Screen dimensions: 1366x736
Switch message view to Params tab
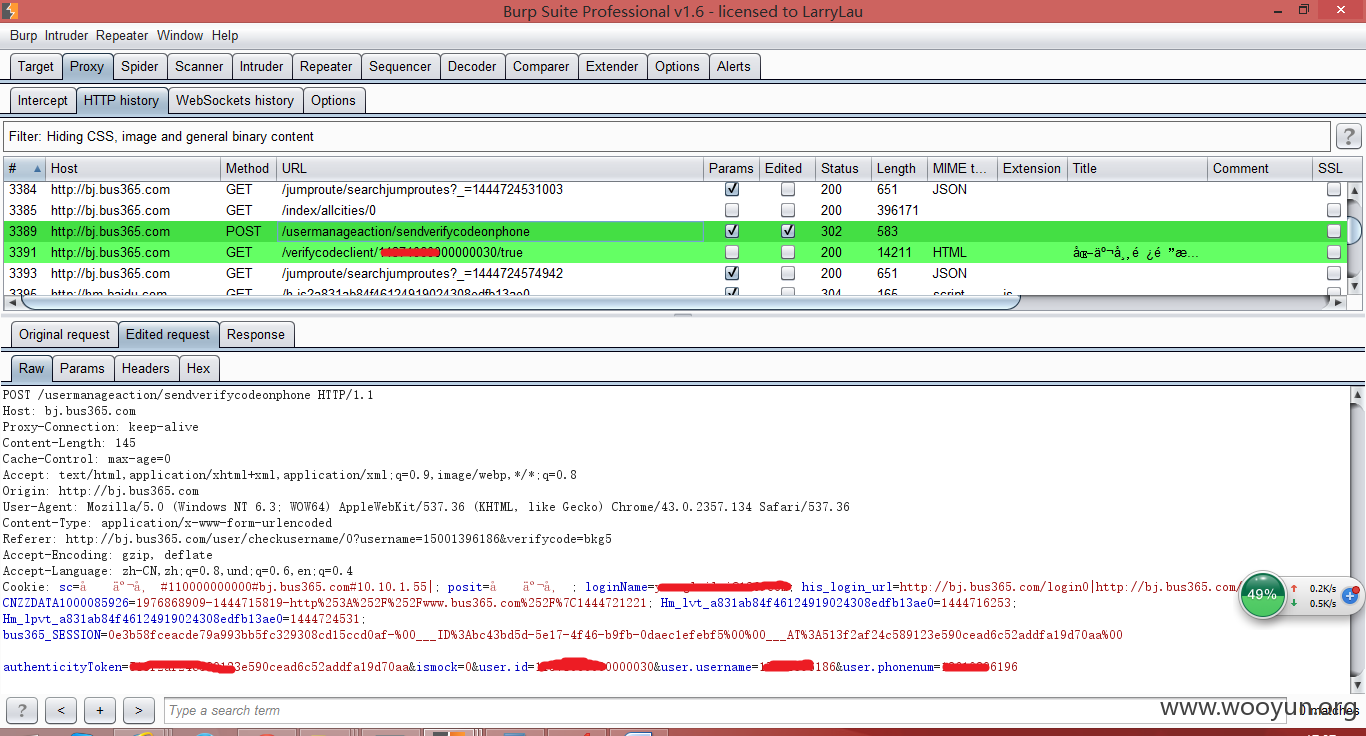pos(82,368)
